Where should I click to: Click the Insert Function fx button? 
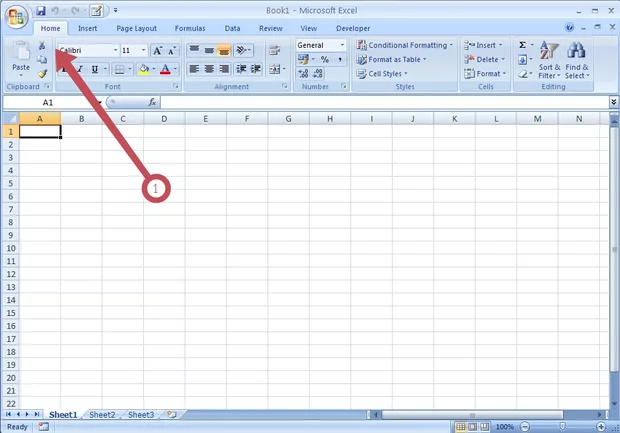152,102
